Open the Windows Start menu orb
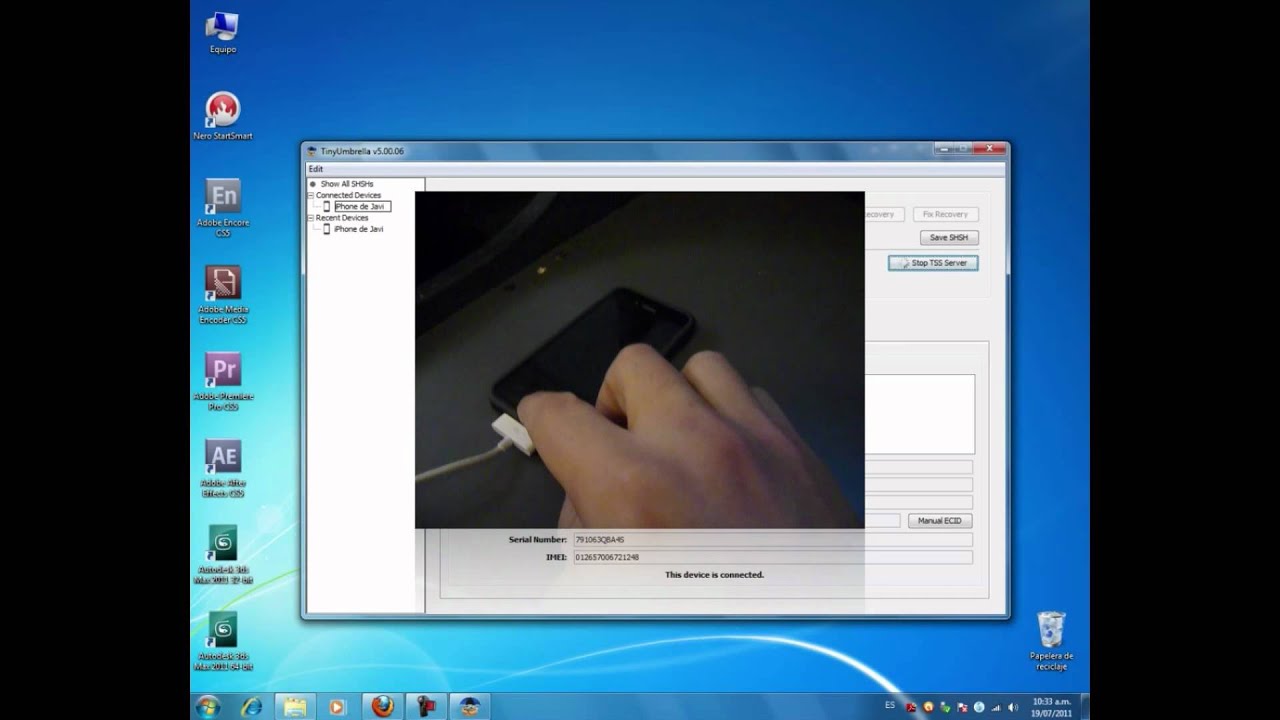 (208, 706)
